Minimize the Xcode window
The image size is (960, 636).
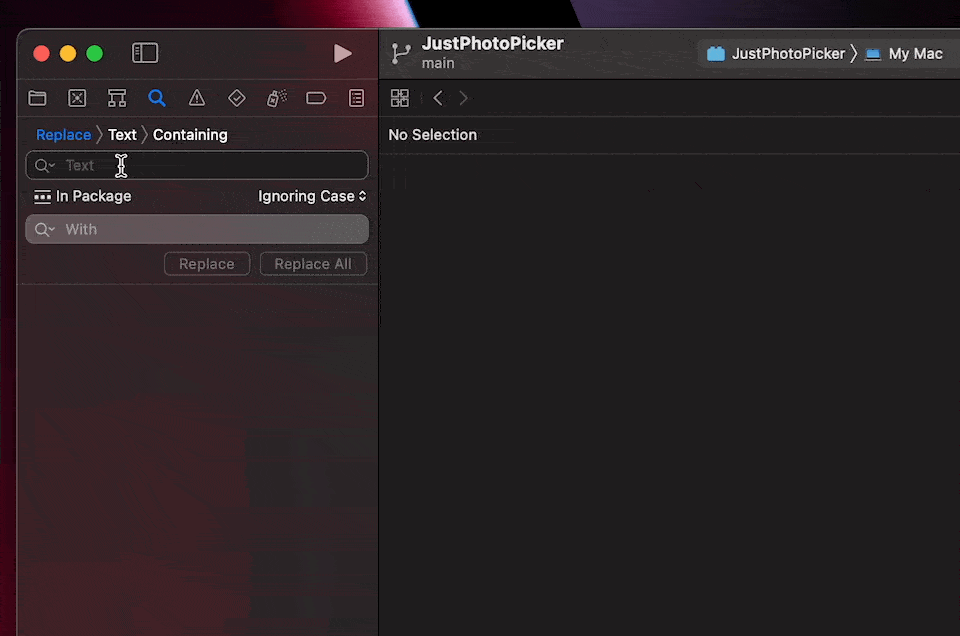[x=68, y=53]
